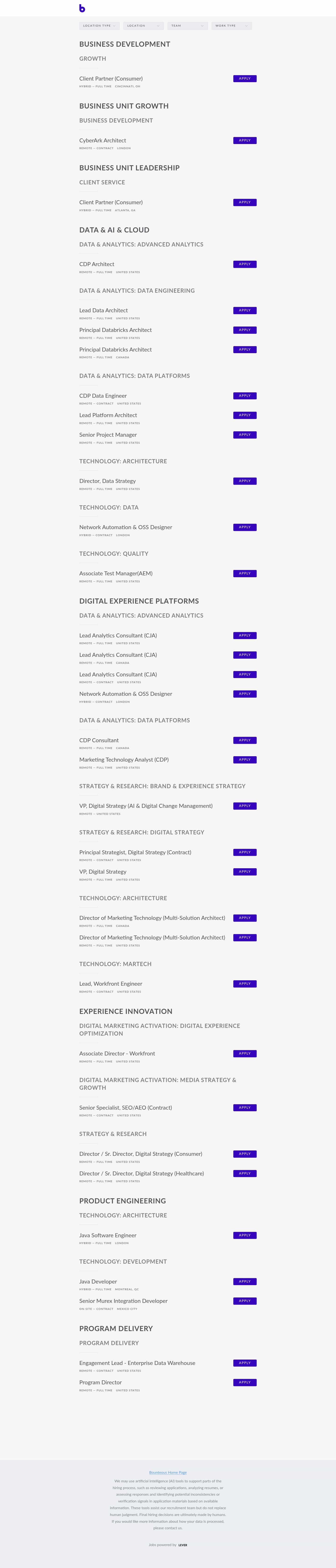Viewport: 336px width, 1568px height.
Task: Apply to Marketing Technology Analyst (CDP)
Action: tap(245, 760)
